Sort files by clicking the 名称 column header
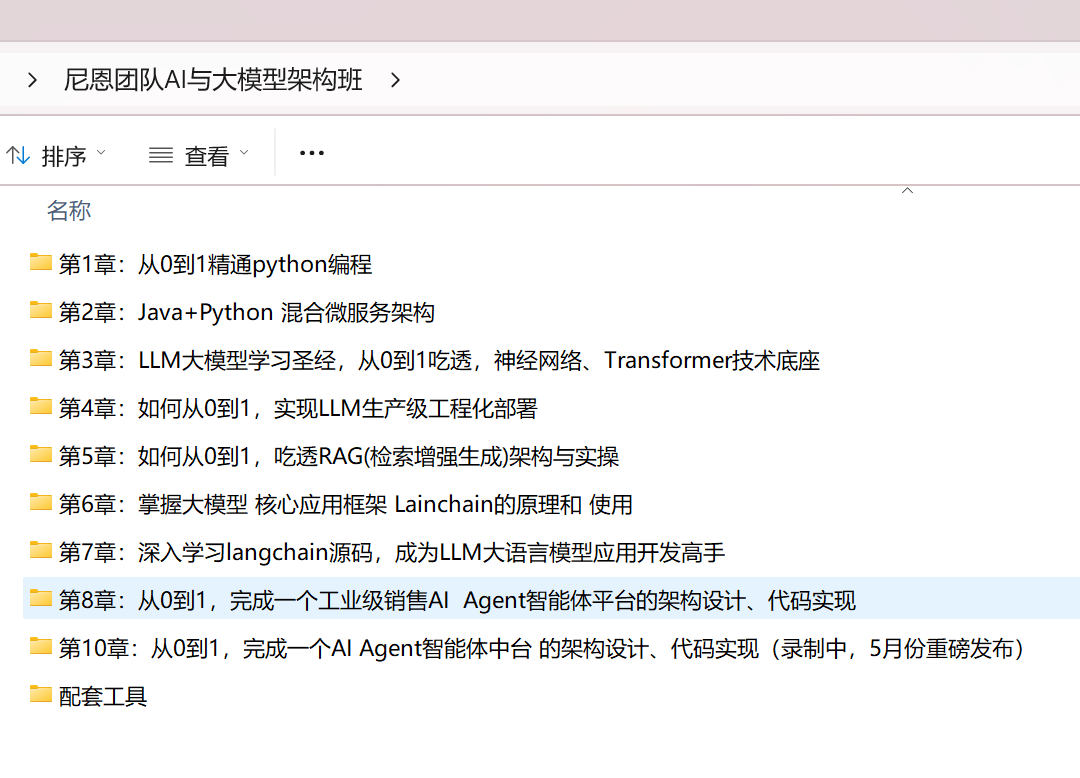This screenshot has width=1080, height=778. (68, 210)
